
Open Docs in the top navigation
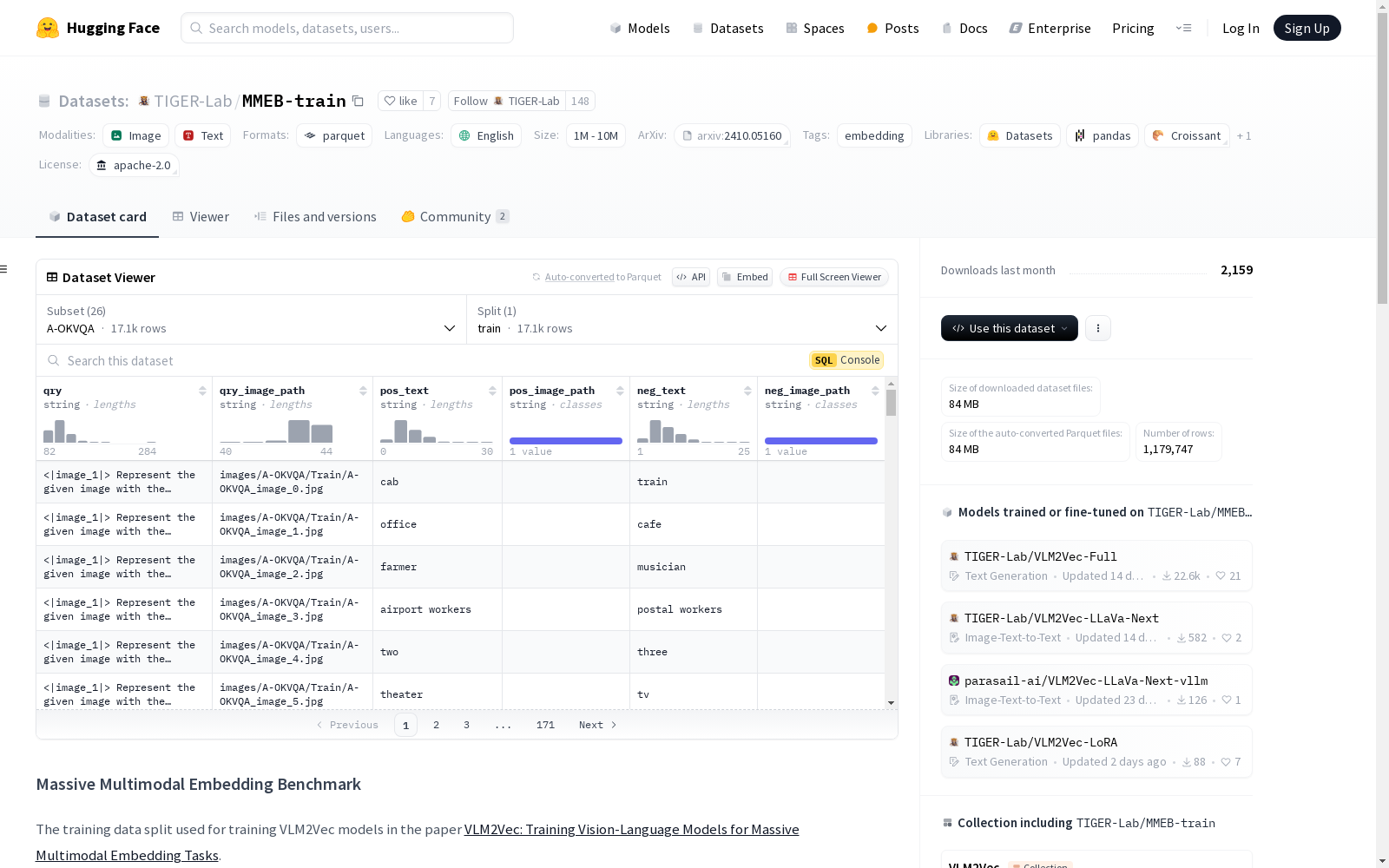964,28
